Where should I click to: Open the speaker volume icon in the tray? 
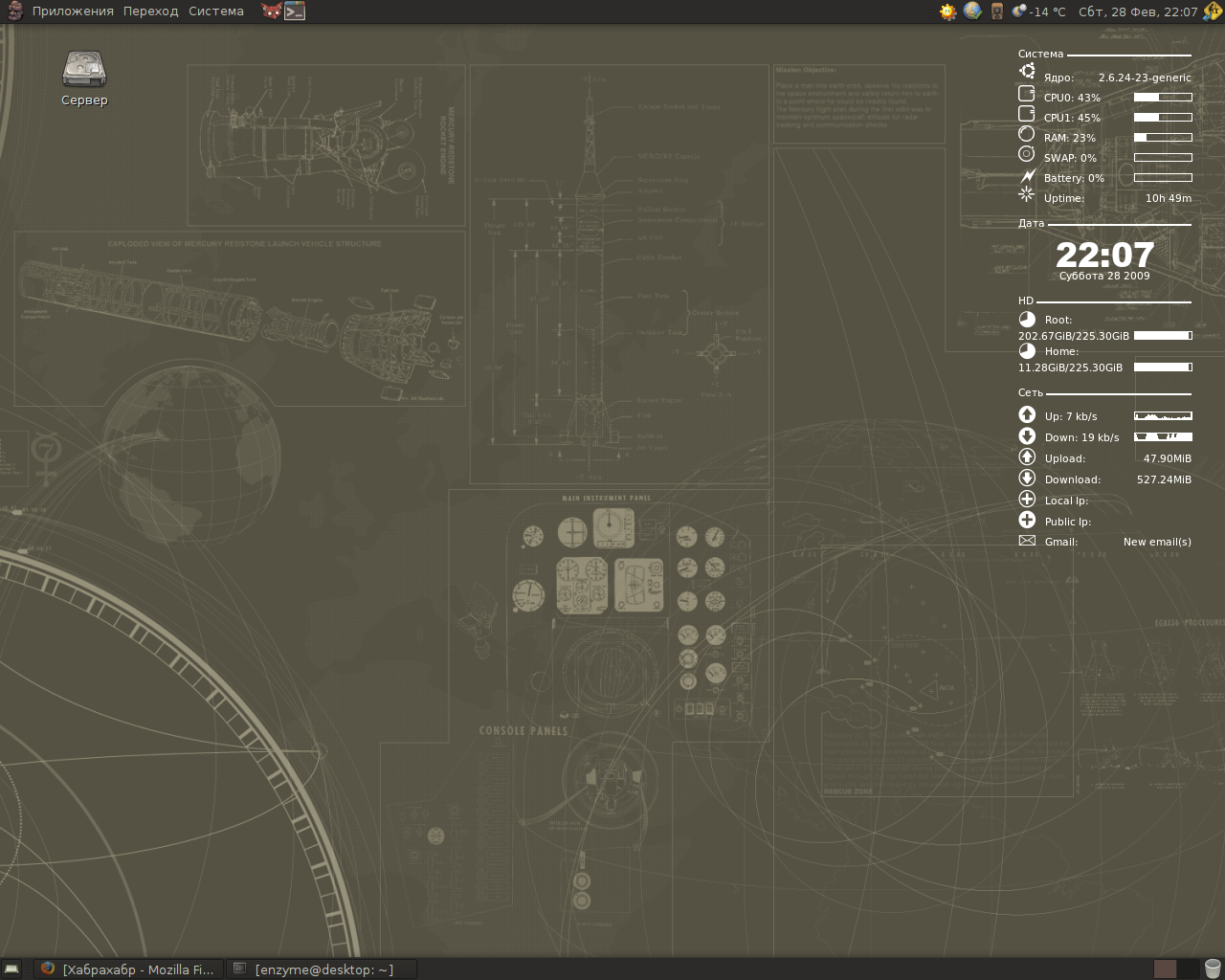click(x=997, y=11)
